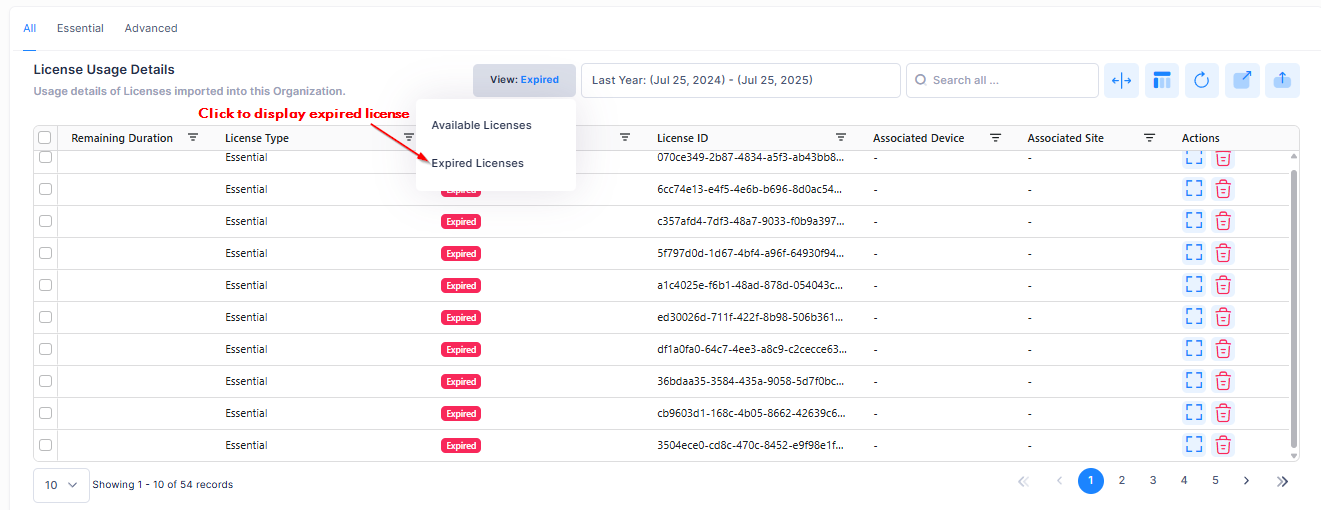The width and height of the screenshot is (1321, 510).
Task: Filter the Associated Device column
Action: pyautogui.click(x=995, y=138)
